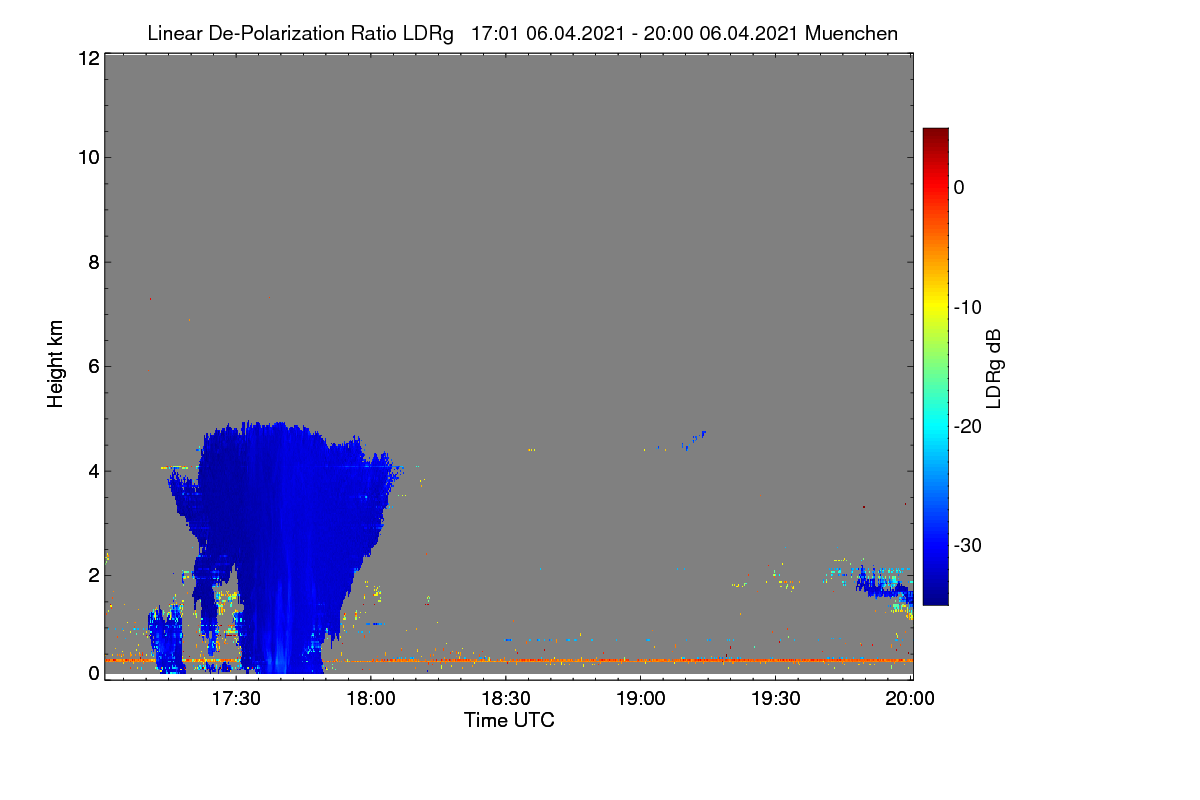Click the '19:00' time tick label

coord(641,699)
